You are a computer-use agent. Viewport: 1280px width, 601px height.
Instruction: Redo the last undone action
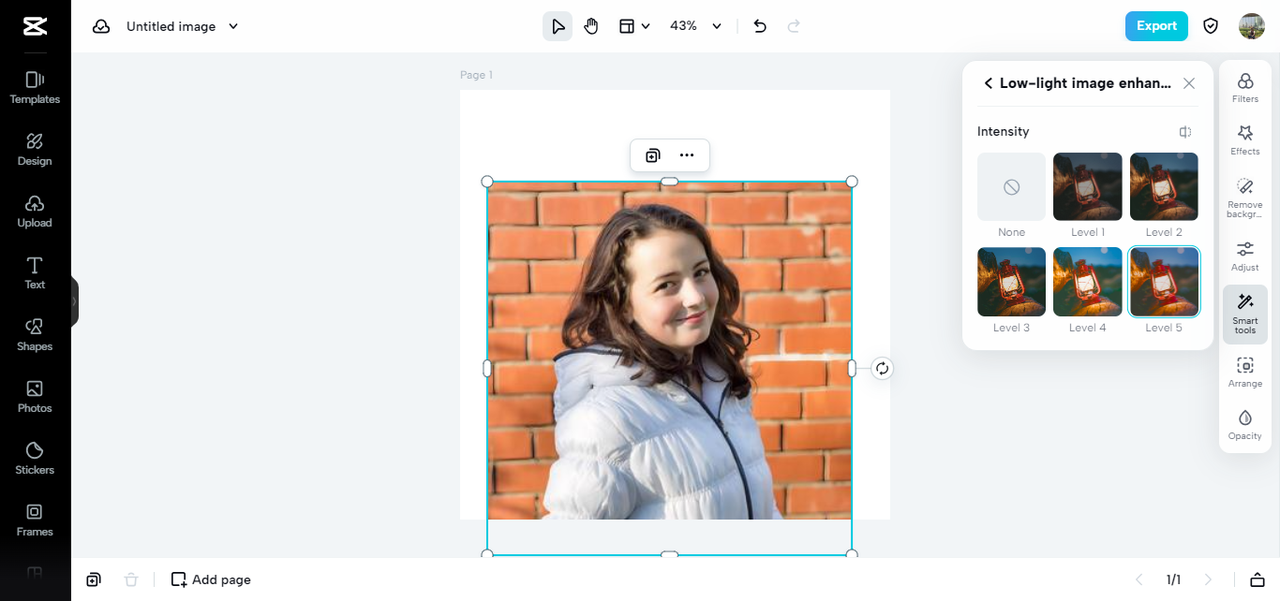coord(794,26)
